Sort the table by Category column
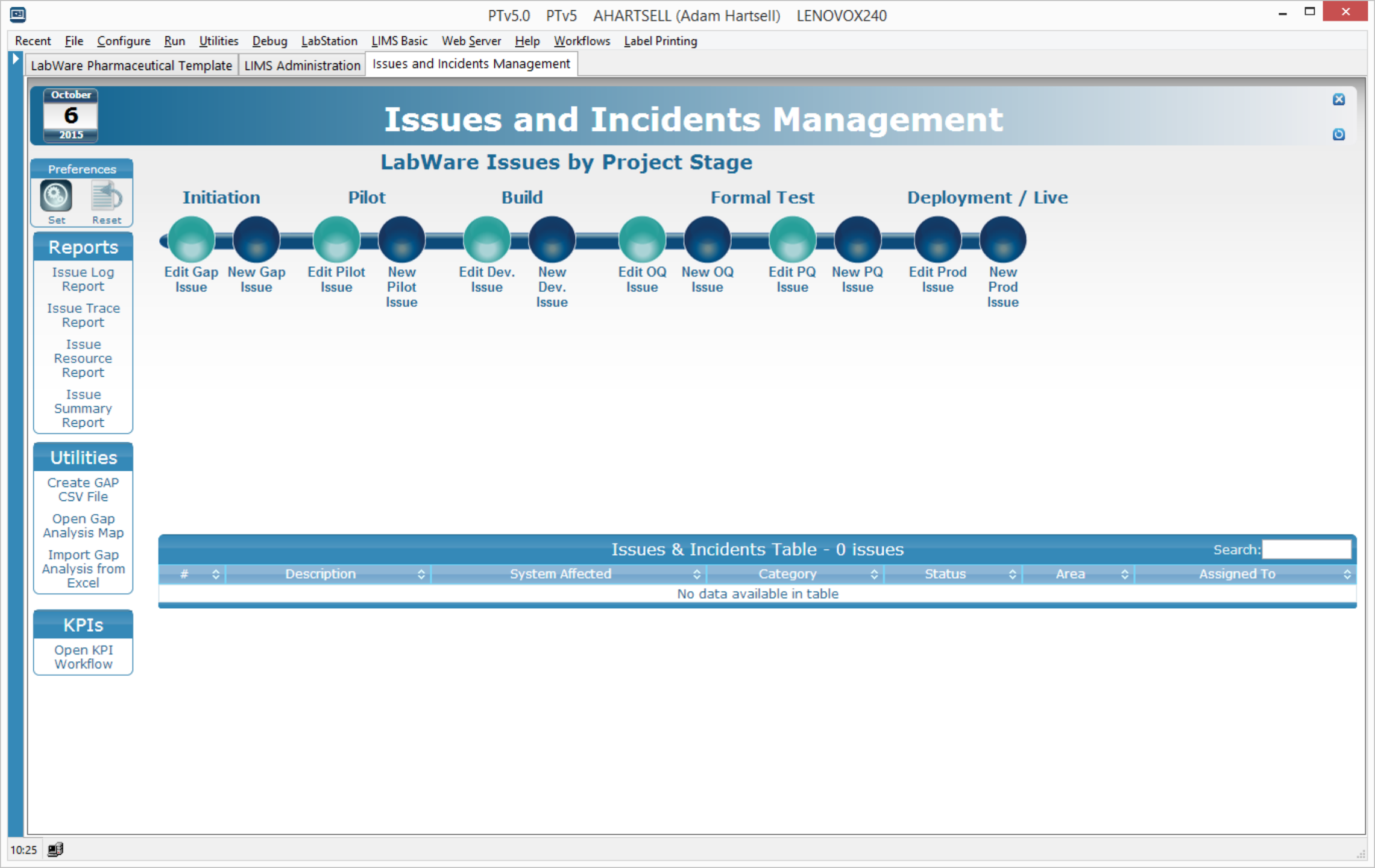The height and width of the screenshot is (868, 1375). coord(787,574)
